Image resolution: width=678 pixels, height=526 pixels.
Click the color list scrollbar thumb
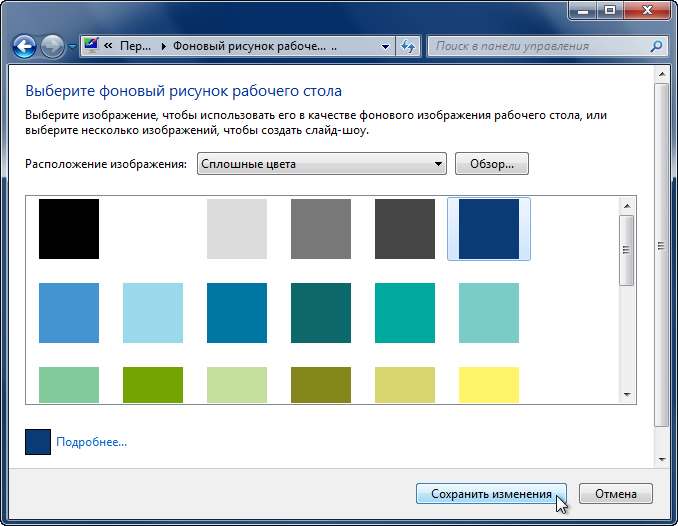(x=627, y=250)
